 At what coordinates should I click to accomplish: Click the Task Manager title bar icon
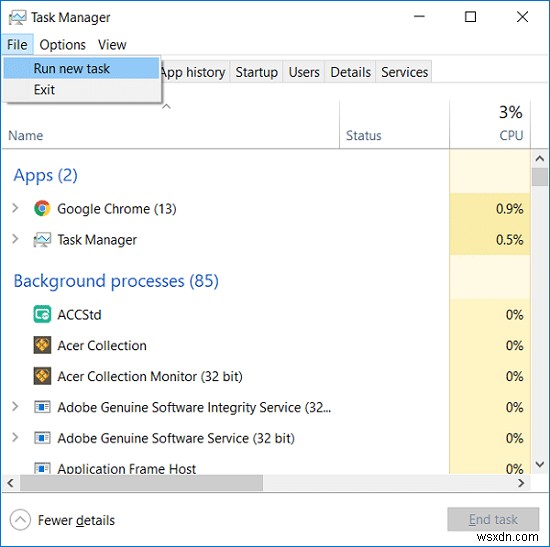click(x=17, y=18)
